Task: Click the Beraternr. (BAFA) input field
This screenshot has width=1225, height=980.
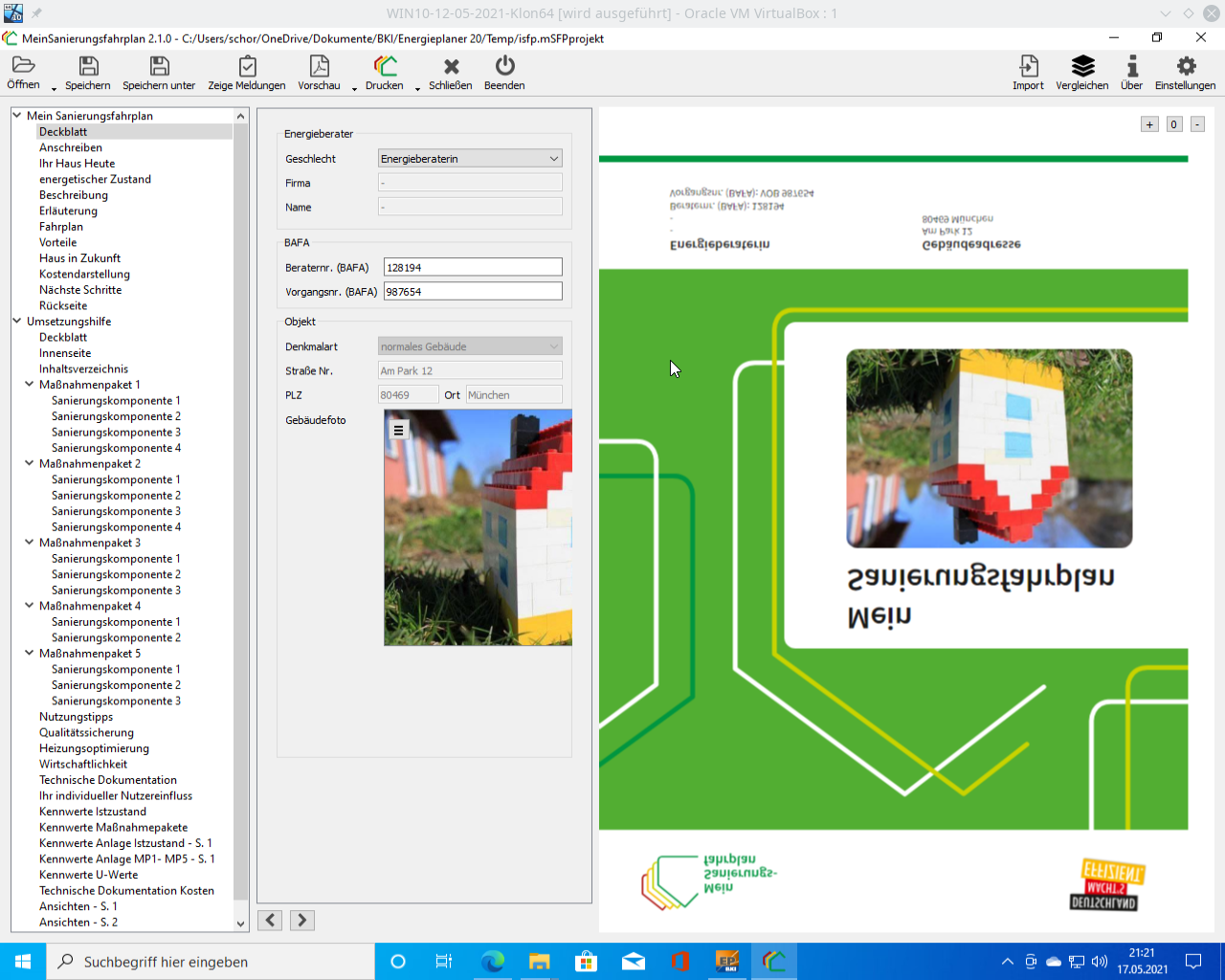Action: click(473, 268)
